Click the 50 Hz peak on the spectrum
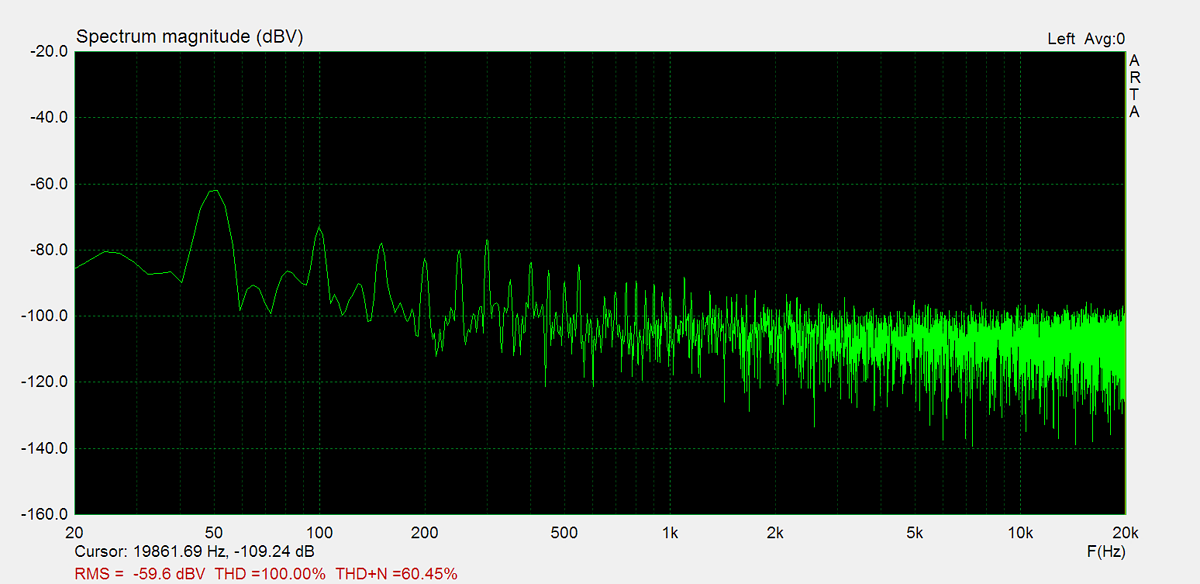 pyautogui.click(x=213, y=191)
